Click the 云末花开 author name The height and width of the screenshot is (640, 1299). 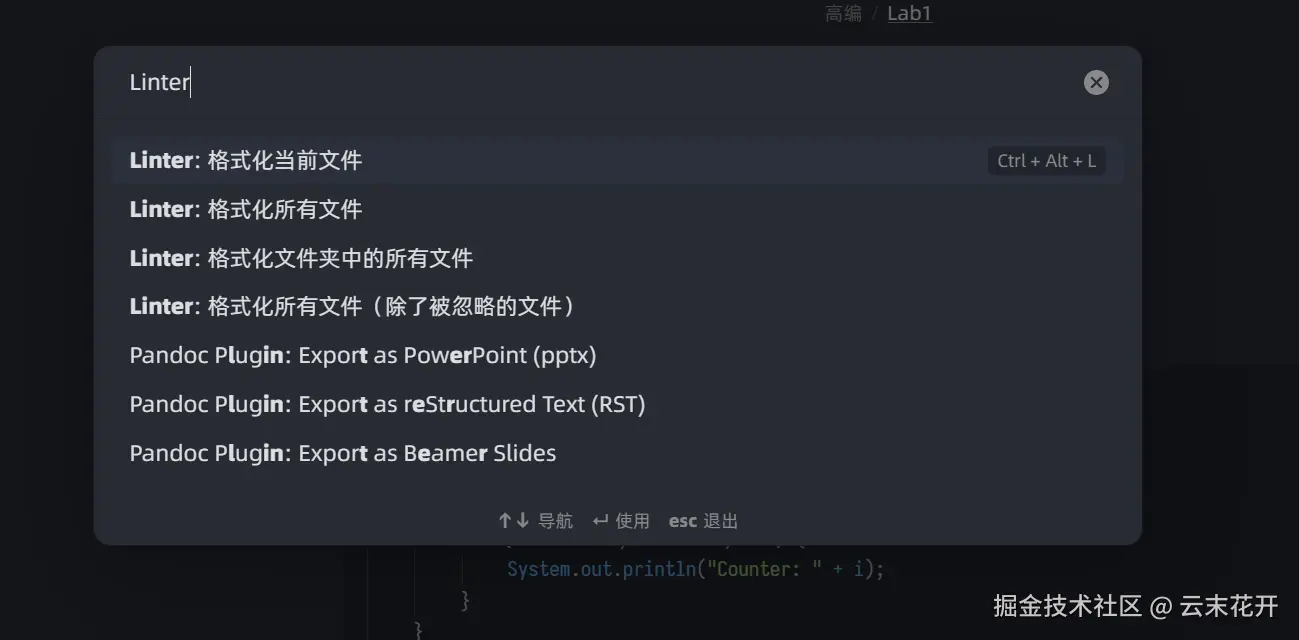(1229, 605)
